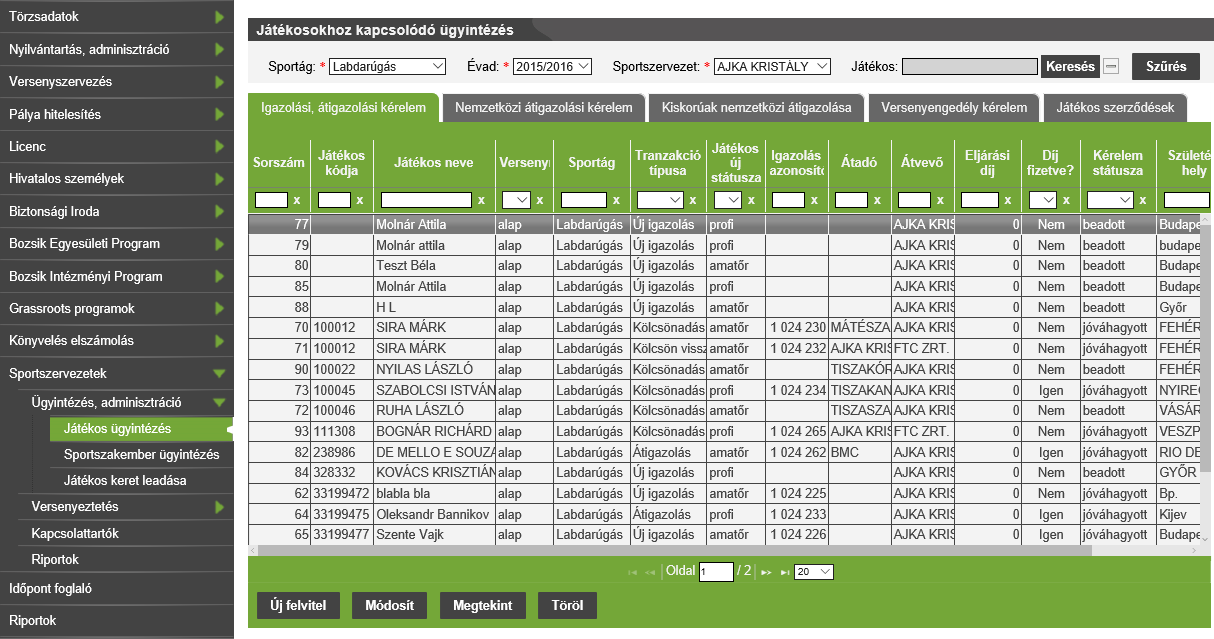This screenshot has width=1214, height=639.
Task: Focus the Játékos neve filter input
Action: click(426, 200)
